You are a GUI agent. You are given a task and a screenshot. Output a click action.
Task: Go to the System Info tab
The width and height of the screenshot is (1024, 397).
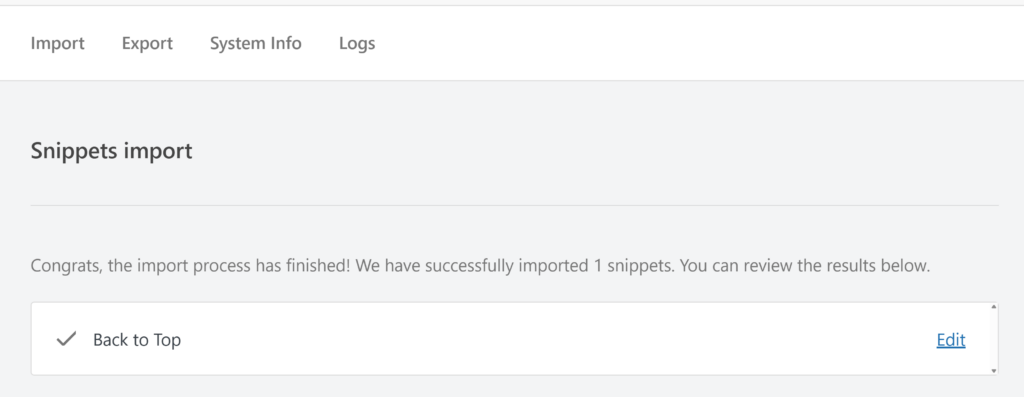(255, 44)
